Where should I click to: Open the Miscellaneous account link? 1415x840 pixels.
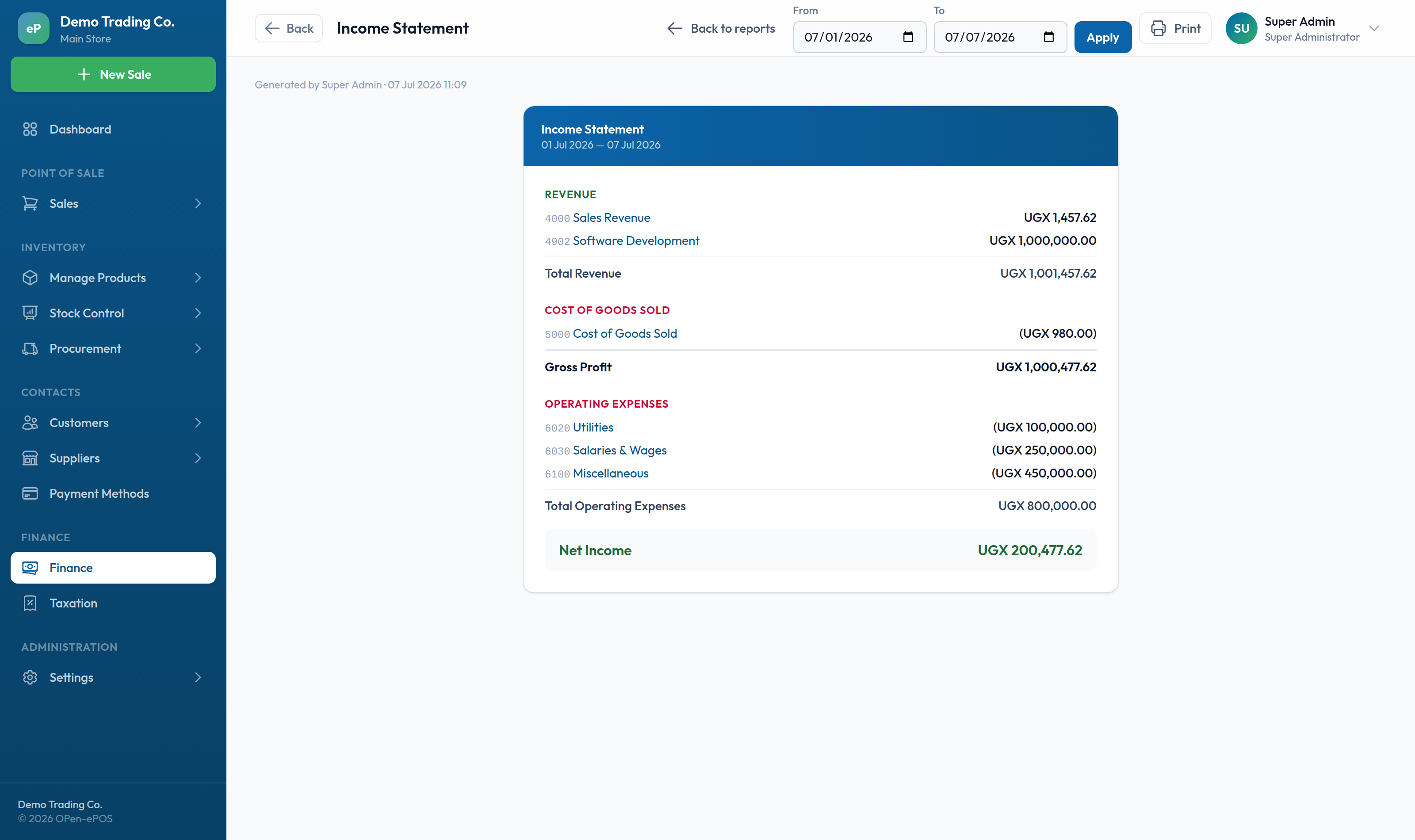pos(610,473)
